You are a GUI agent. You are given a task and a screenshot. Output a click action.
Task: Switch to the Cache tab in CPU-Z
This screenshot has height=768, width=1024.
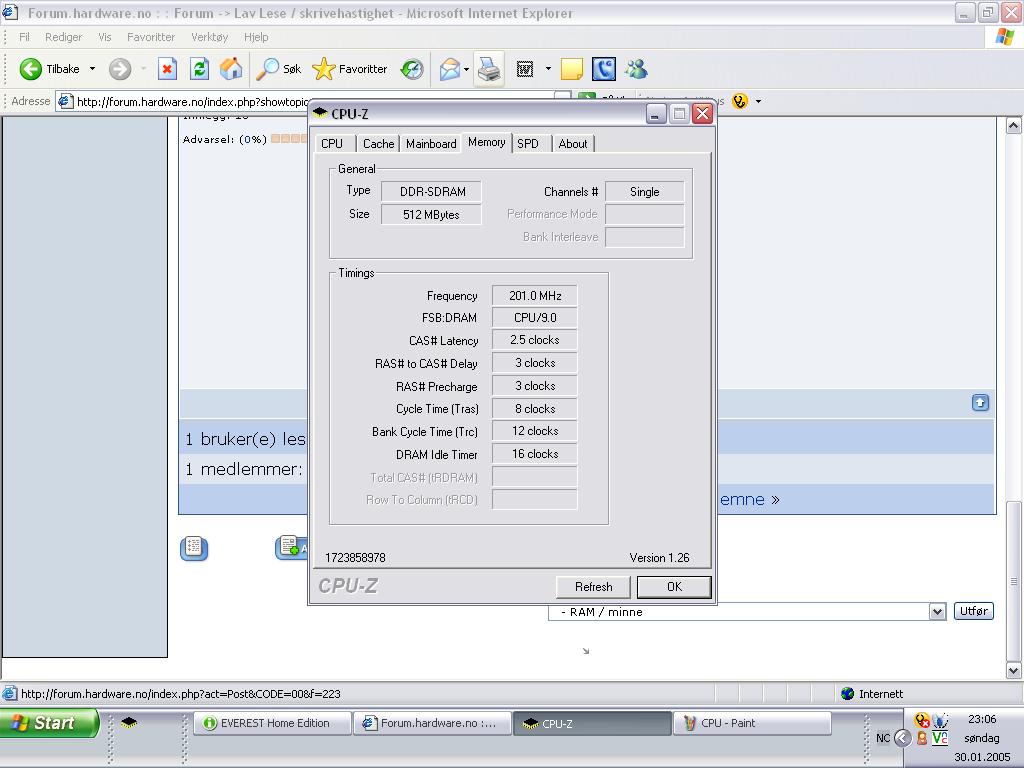click(x=378, y=144)
